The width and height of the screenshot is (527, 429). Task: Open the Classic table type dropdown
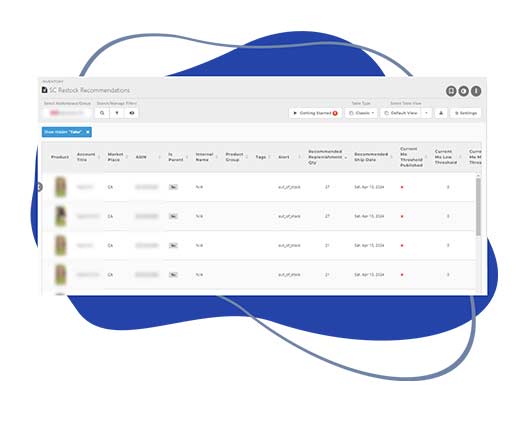362,113
